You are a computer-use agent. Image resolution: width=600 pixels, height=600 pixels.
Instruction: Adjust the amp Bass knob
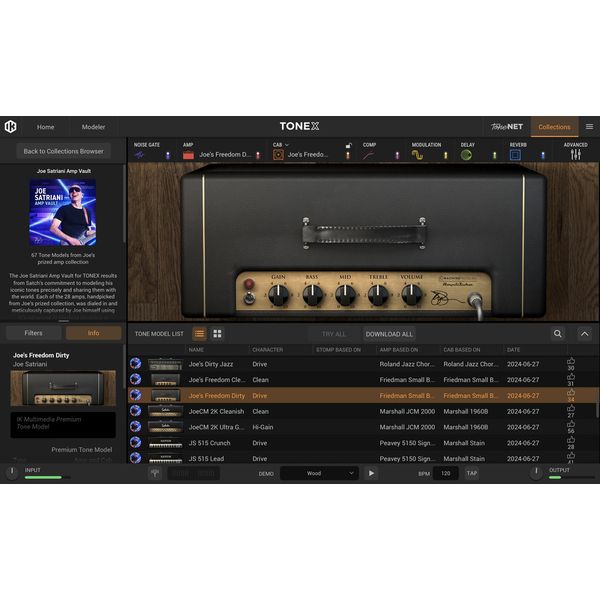(x=312, y=295)
